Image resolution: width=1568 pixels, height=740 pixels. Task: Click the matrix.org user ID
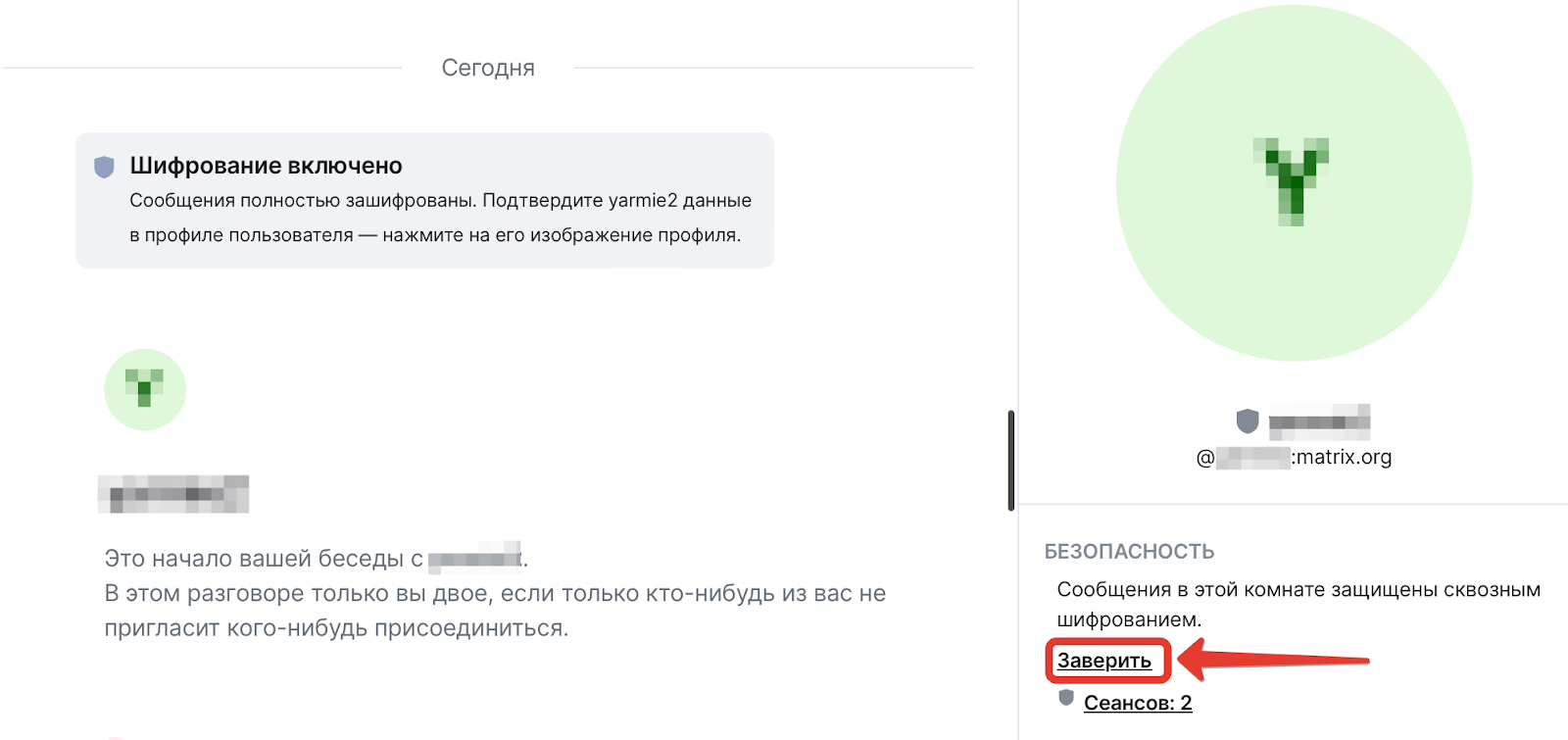click(x=1294, y=457)
